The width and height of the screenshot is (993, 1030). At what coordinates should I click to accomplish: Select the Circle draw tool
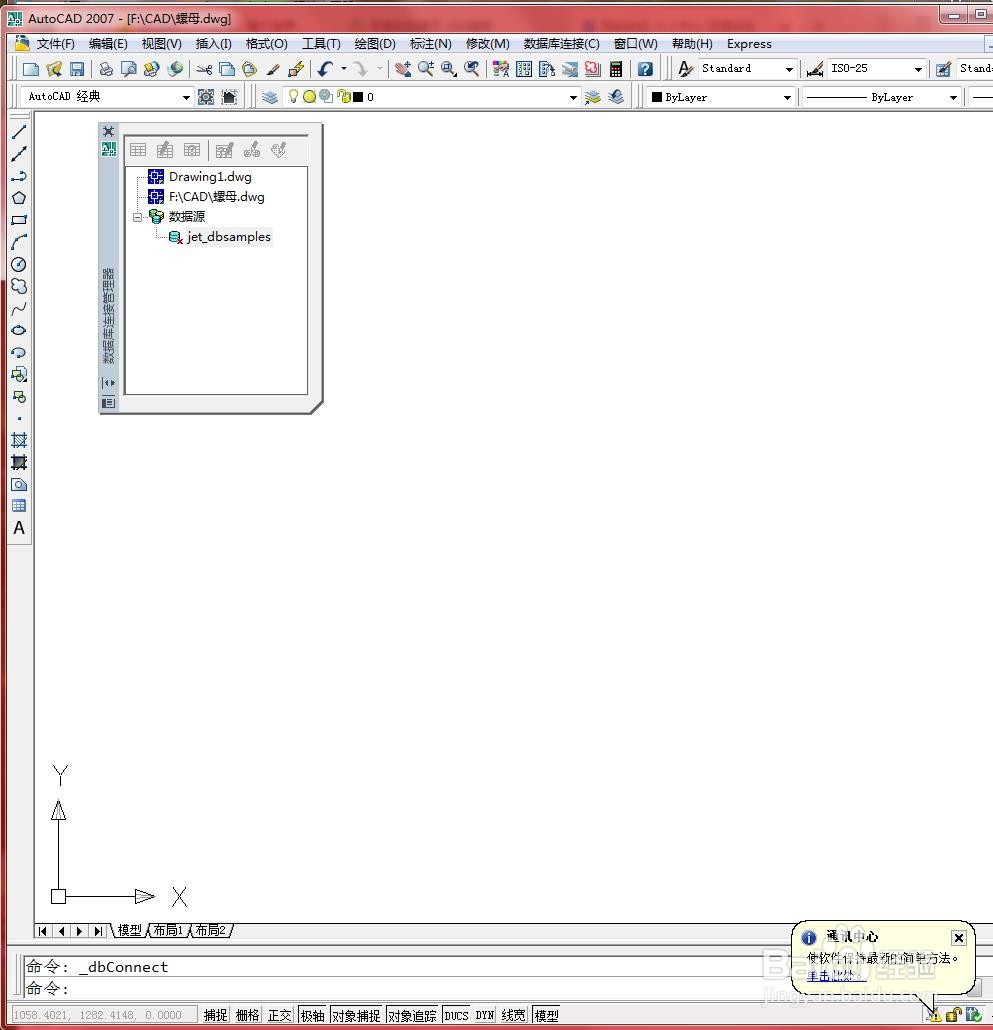tap(19, 264)
